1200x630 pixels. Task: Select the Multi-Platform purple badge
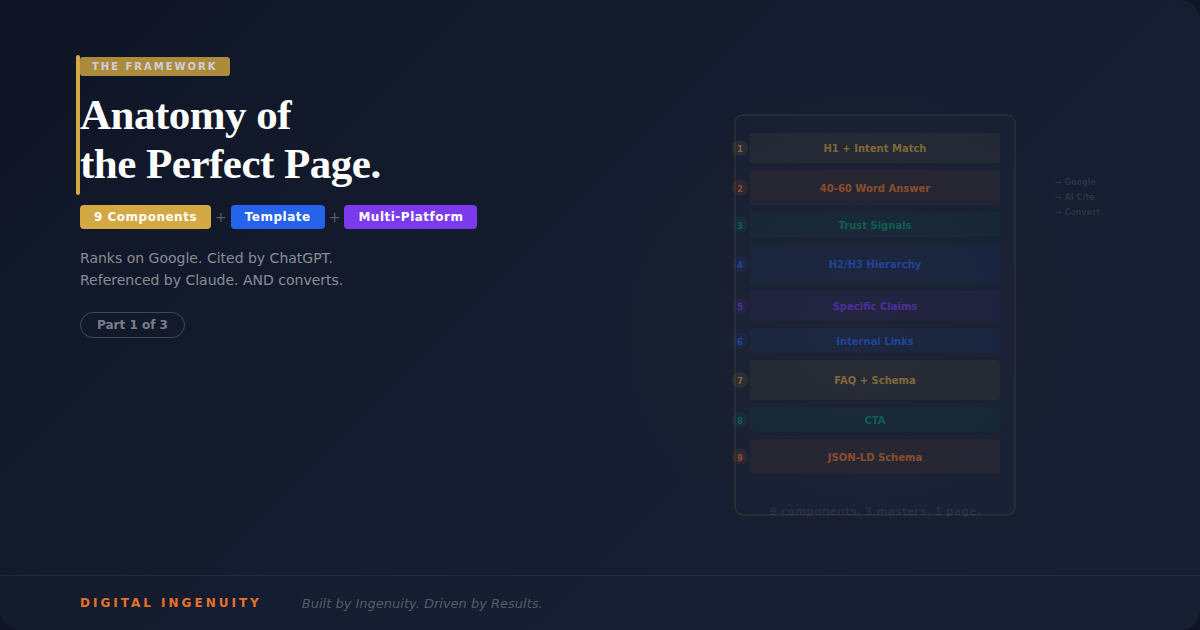click(410, 216)
